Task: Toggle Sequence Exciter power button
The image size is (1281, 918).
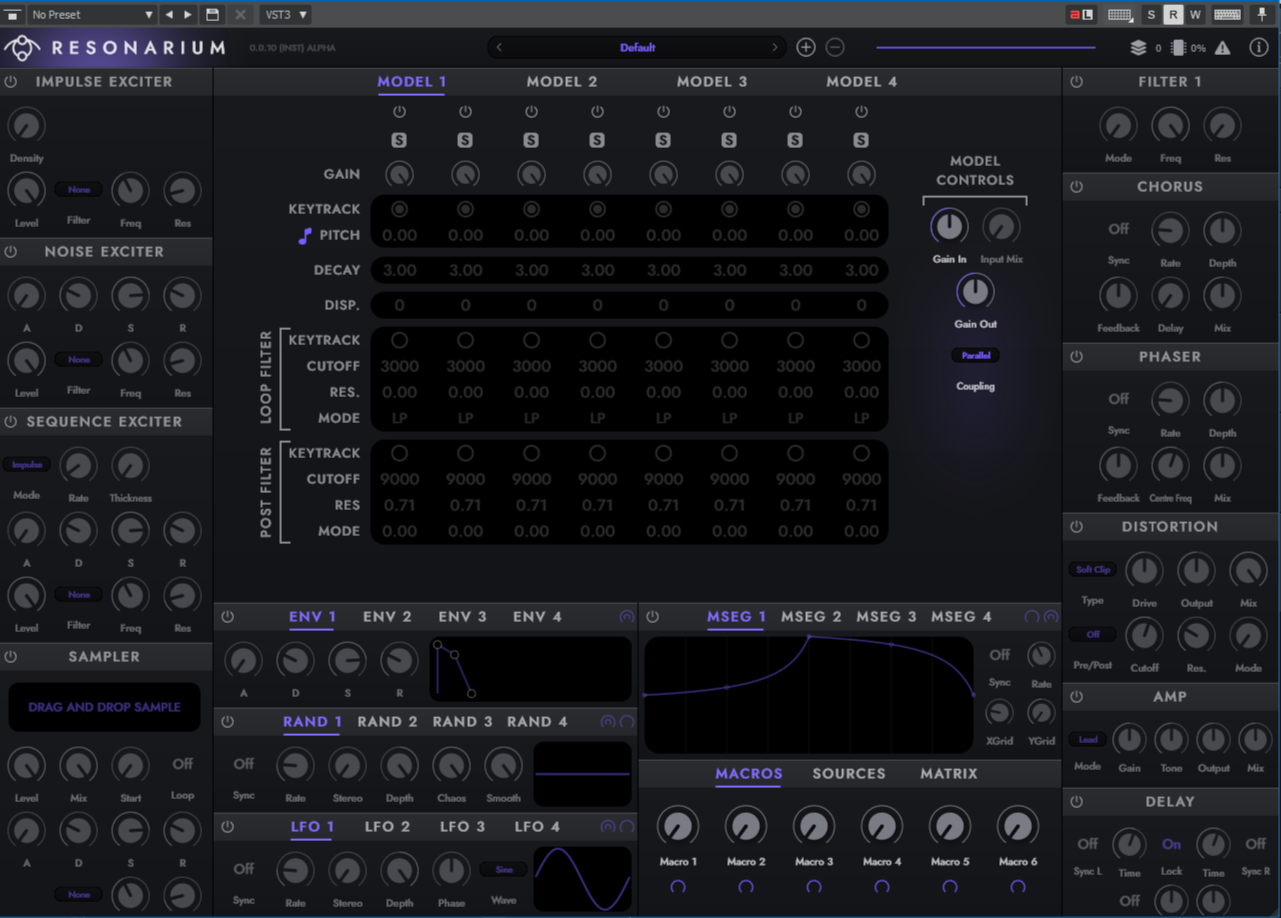Action: (x=11, y=422)
